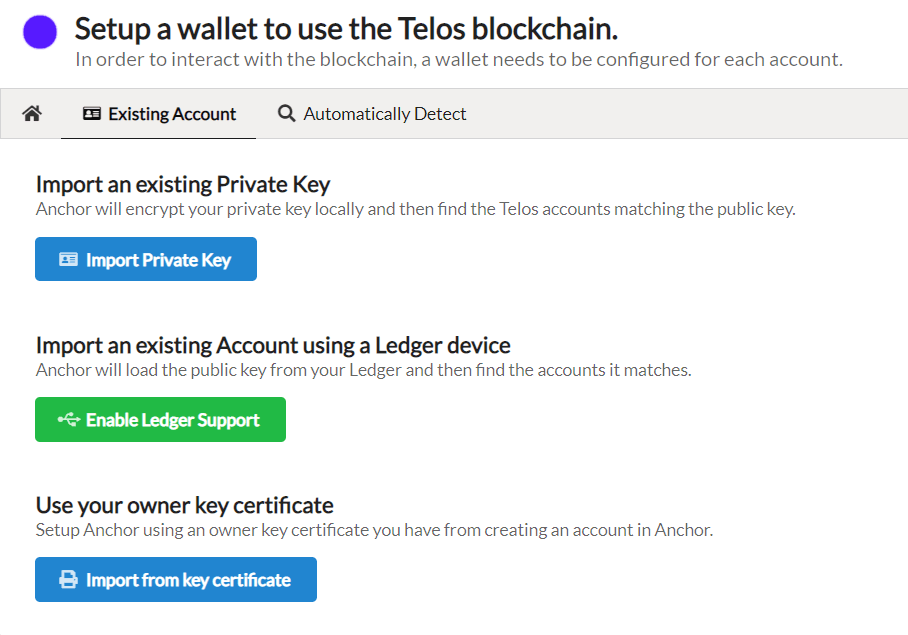908x635 pixels.
Task: Enable Ledger Support via green button
Action: pos(160,419)
